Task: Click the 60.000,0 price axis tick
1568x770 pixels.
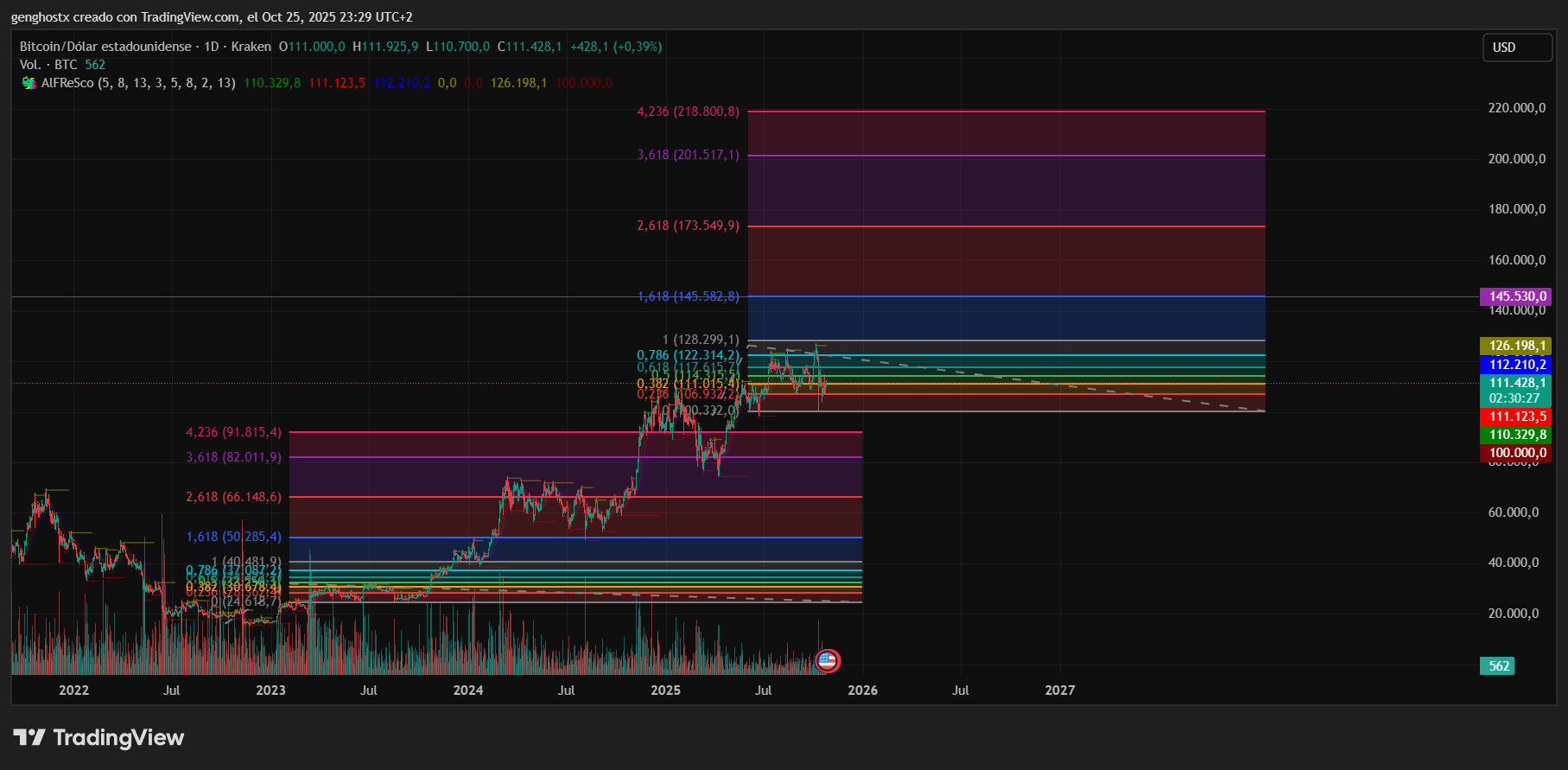Action: (x=1514, y=512)
